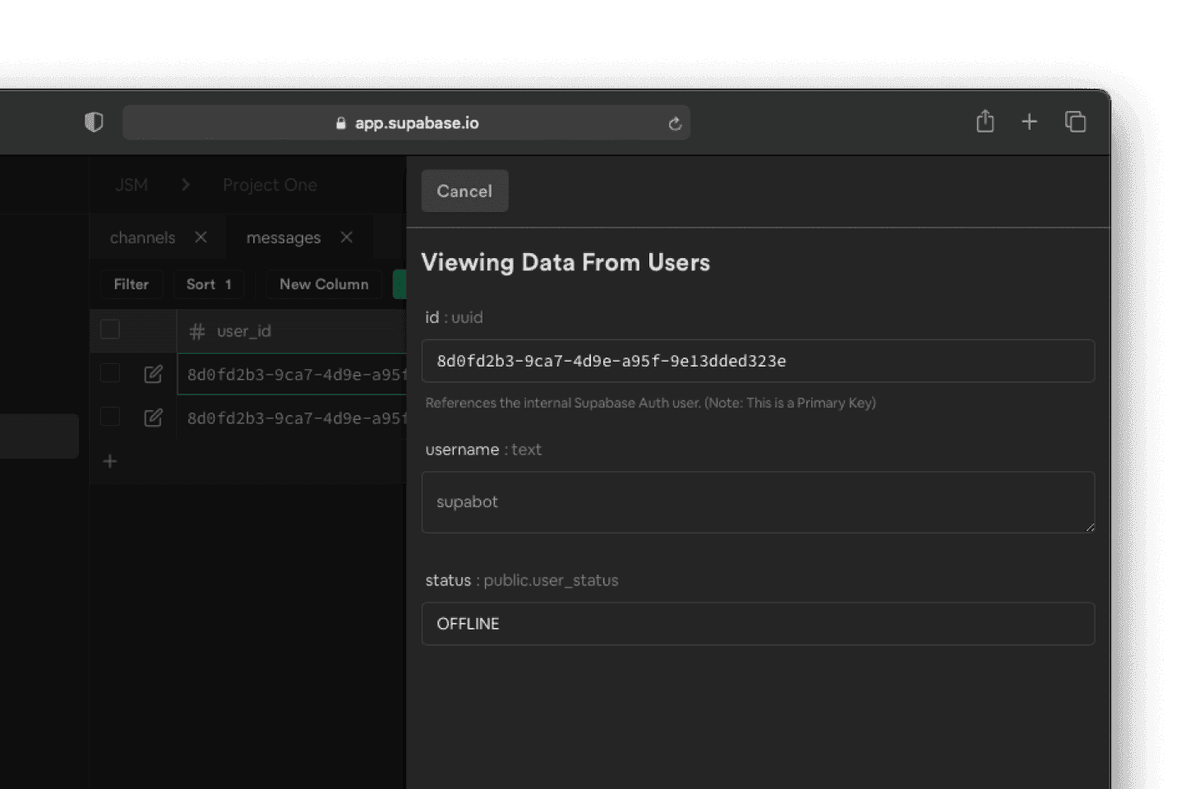1200x789 pixels.
Task: Switch to the channels tab
Action: click(x=142, y=237)
